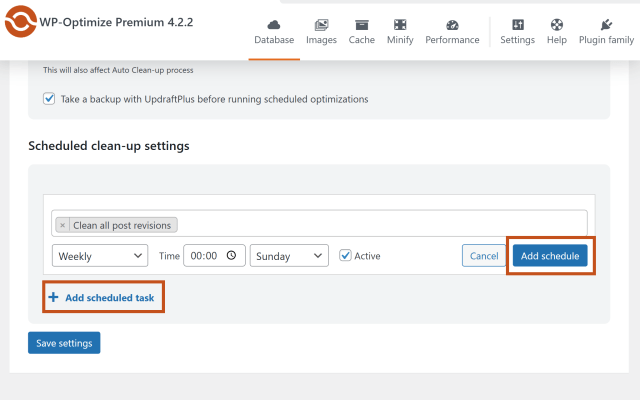Switch to the Images tab label

point(321,40)
